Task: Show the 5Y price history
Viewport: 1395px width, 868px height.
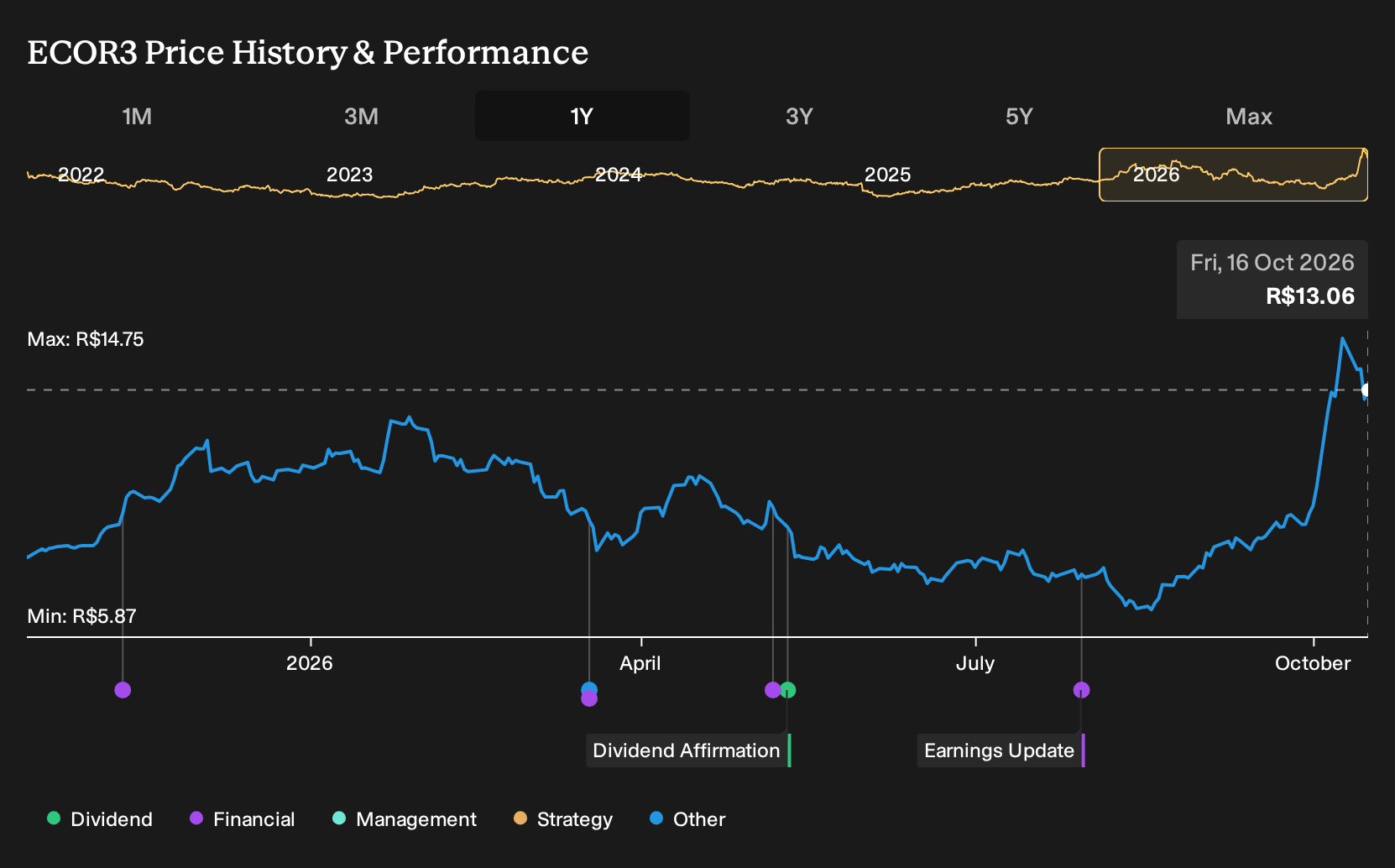Action: pyautogui.click(x=1019, y=116)
